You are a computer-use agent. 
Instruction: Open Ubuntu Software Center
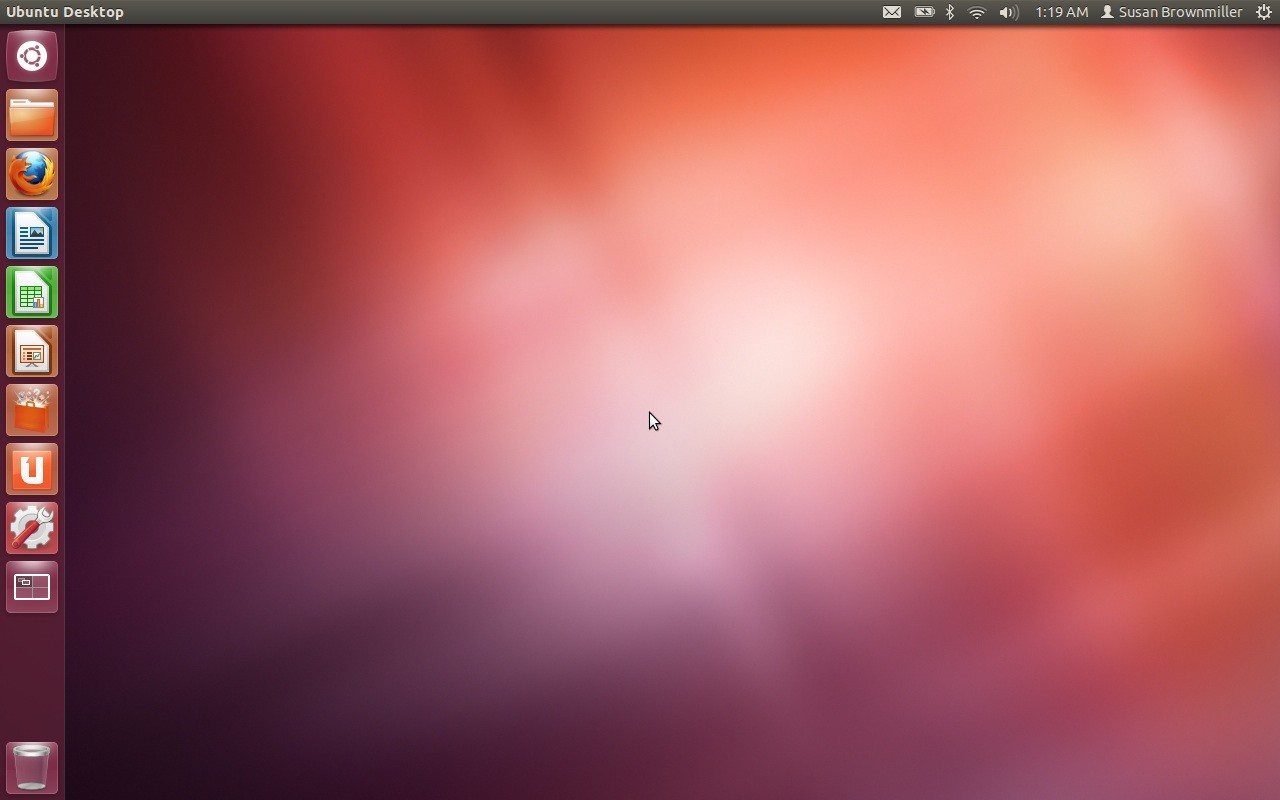32,410
